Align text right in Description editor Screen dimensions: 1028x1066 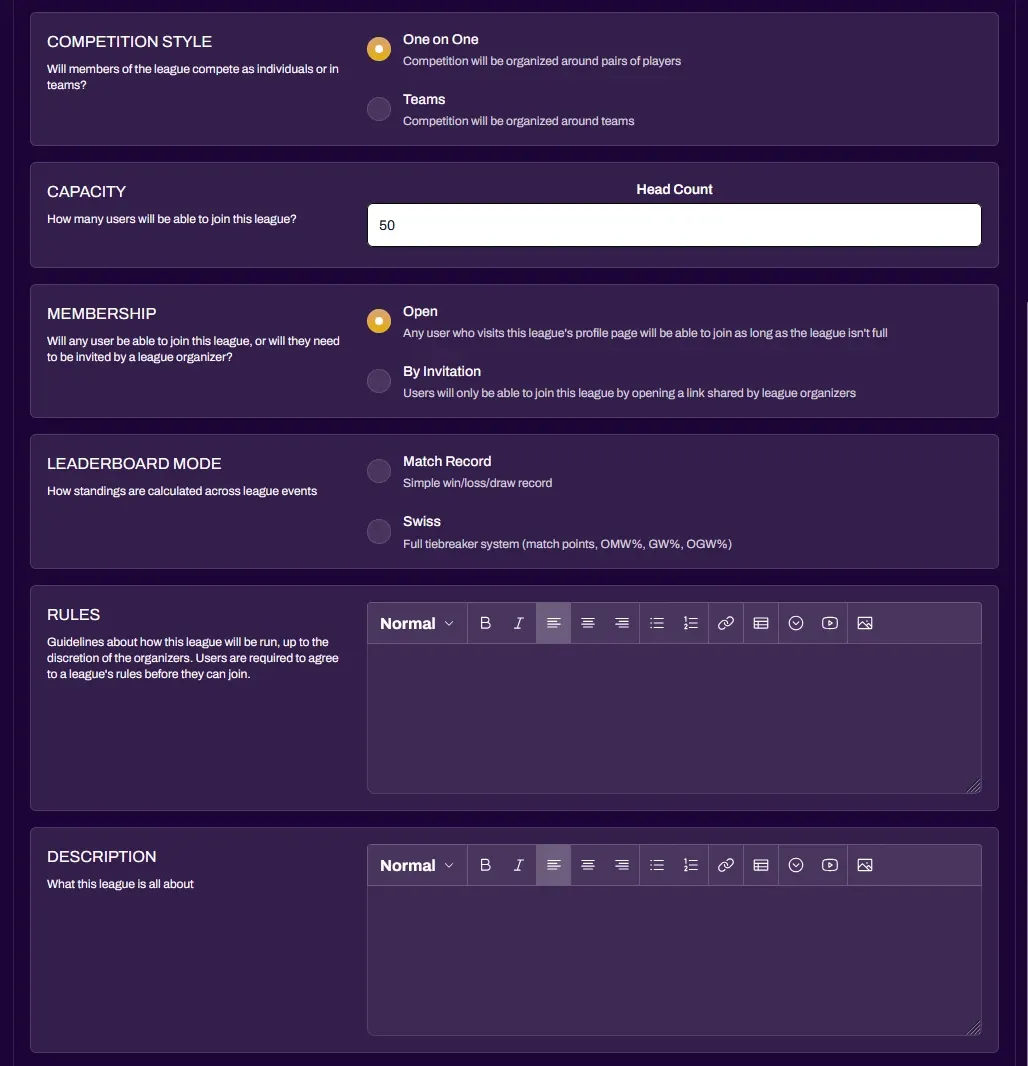click(x=621, y=865)
